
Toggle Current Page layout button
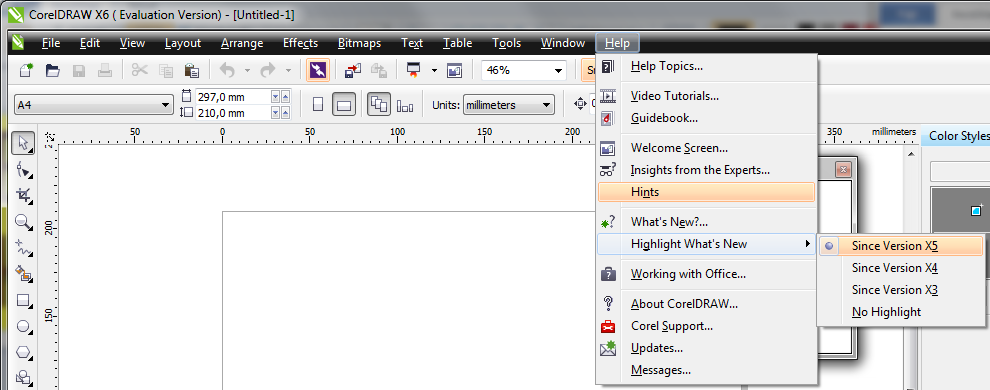(x=405, y=105)
